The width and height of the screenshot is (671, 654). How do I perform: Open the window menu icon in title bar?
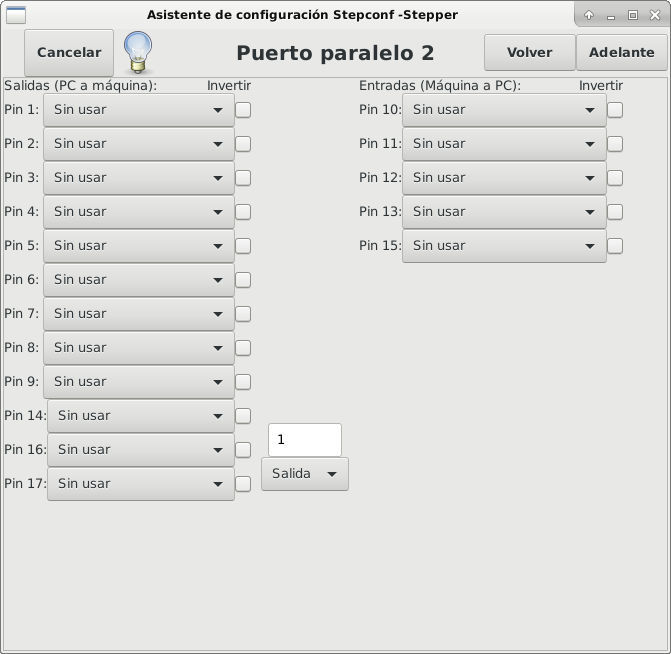click(x=16, y=15)
